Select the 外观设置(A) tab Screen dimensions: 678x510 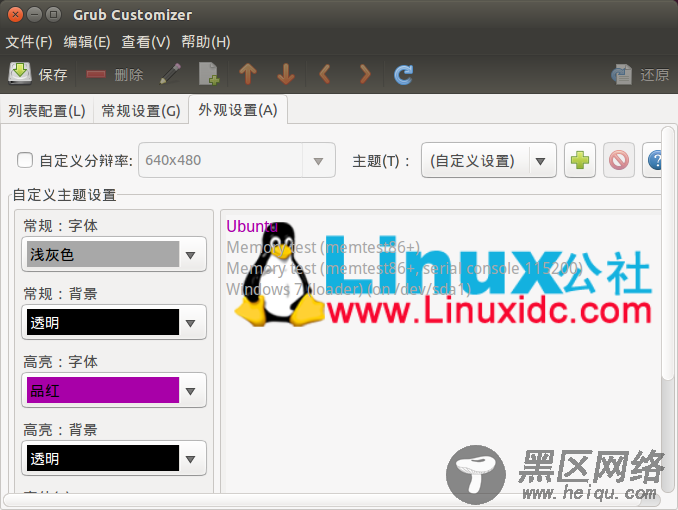(238, 110)
